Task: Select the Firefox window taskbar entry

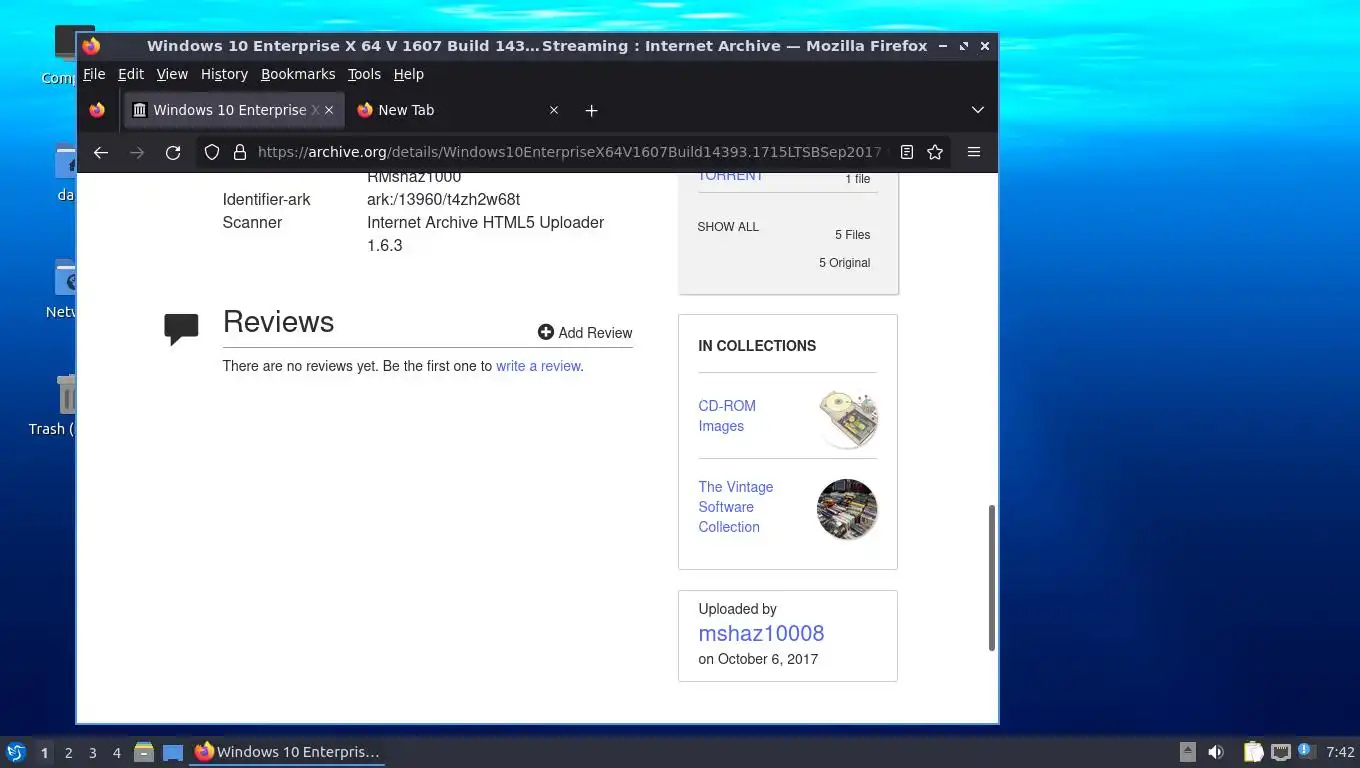Action: click(x=288, y=752)
